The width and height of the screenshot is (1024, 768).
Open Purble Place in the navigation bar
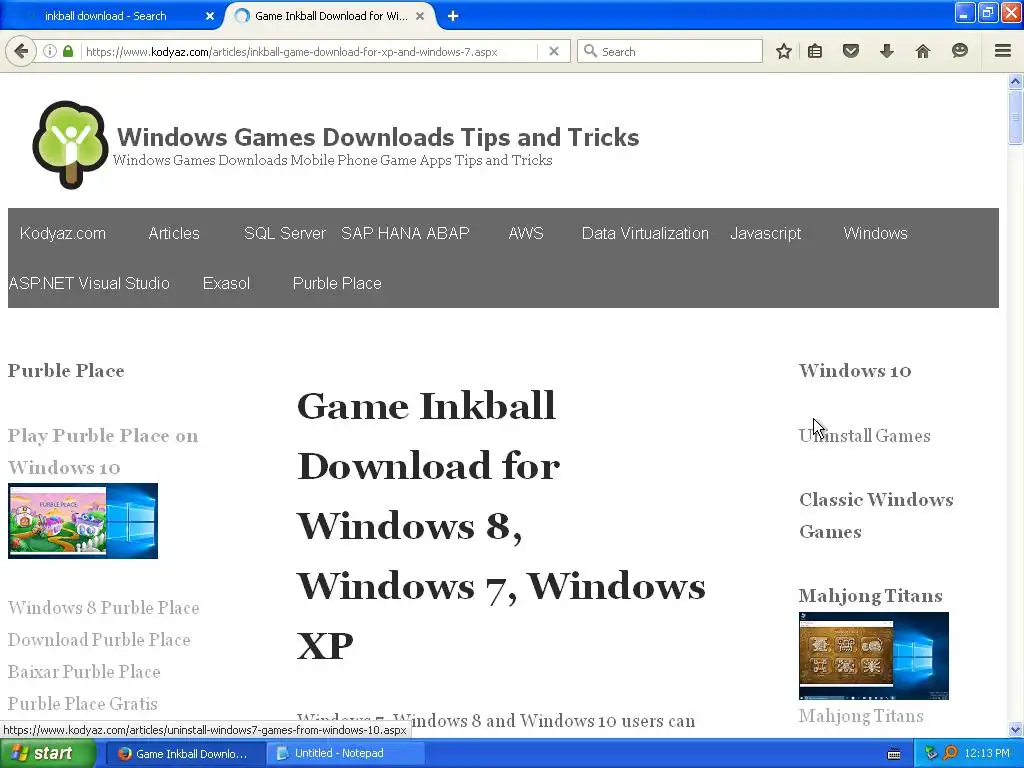tap(337, 283)
